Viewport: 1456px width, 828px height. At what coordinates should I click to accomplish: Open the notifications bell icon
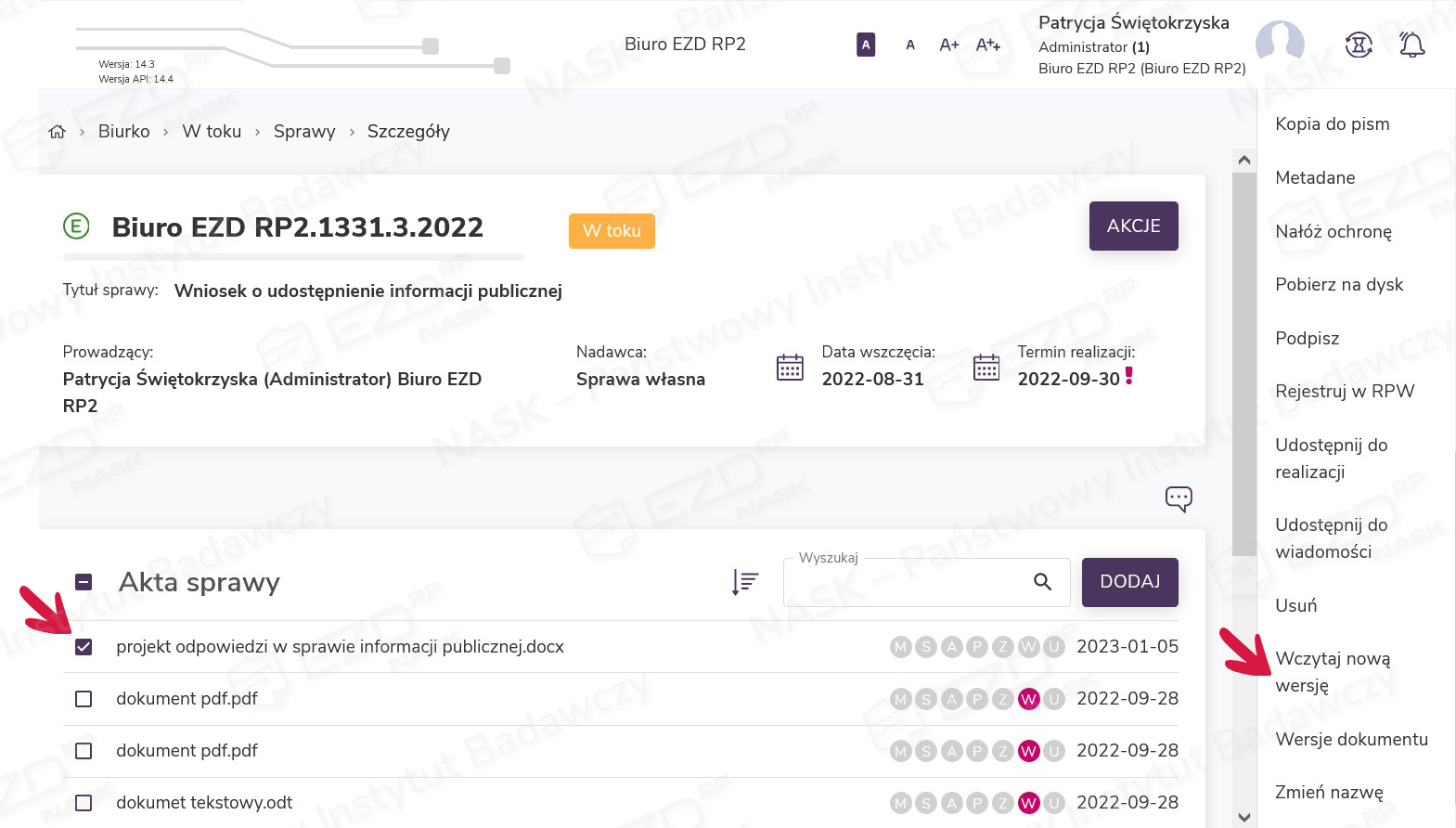(x=1411, y=45)
